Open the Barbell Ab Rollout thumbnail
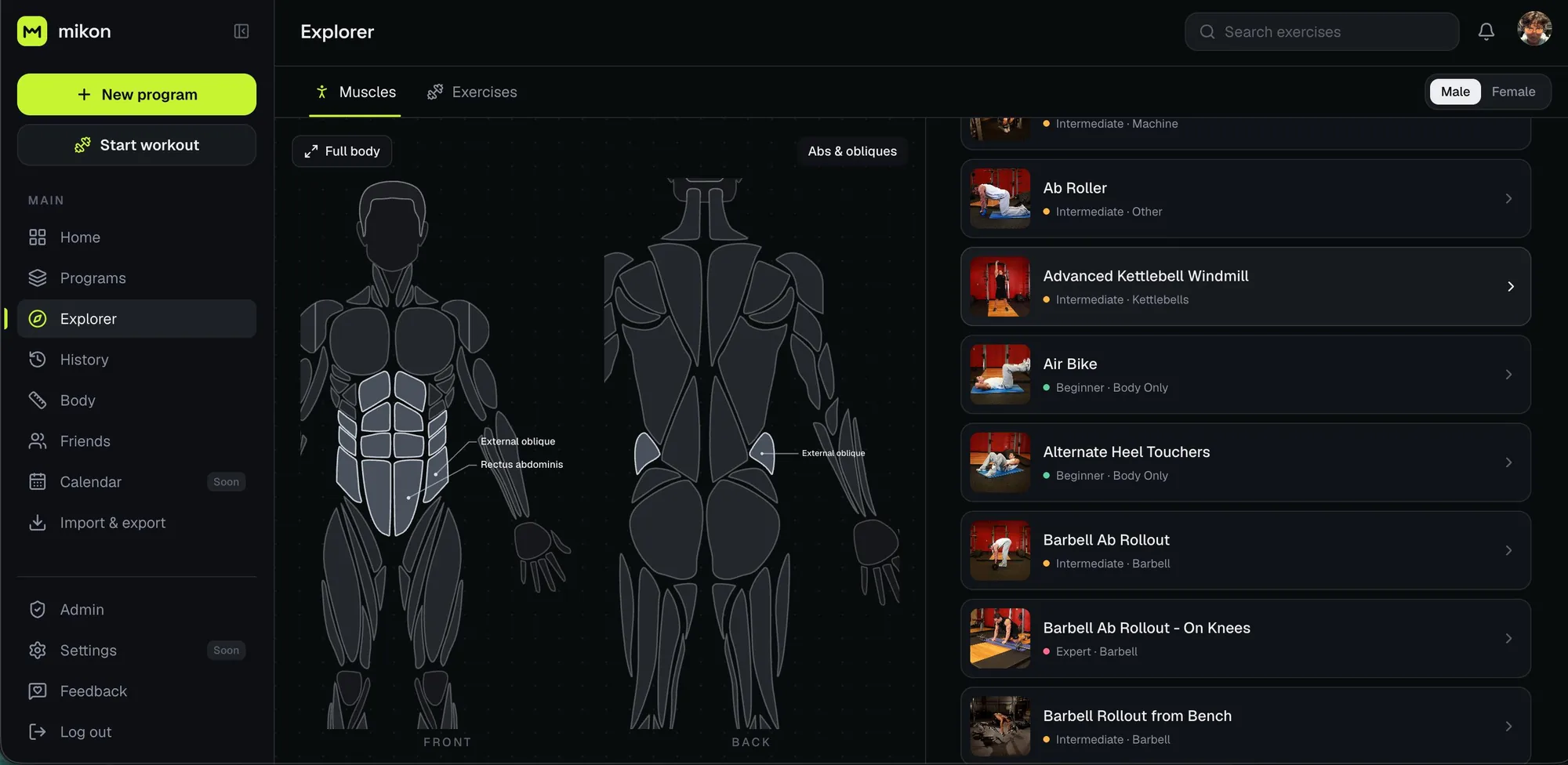 pyautogui.click(x=1000, y=550)
